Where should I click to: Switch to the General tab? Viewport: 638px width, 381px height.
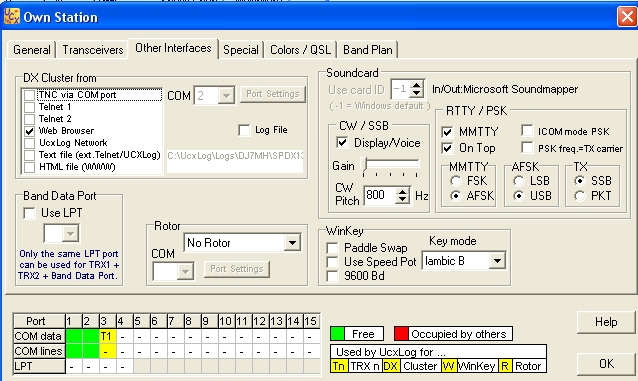[x=32, y=50]
